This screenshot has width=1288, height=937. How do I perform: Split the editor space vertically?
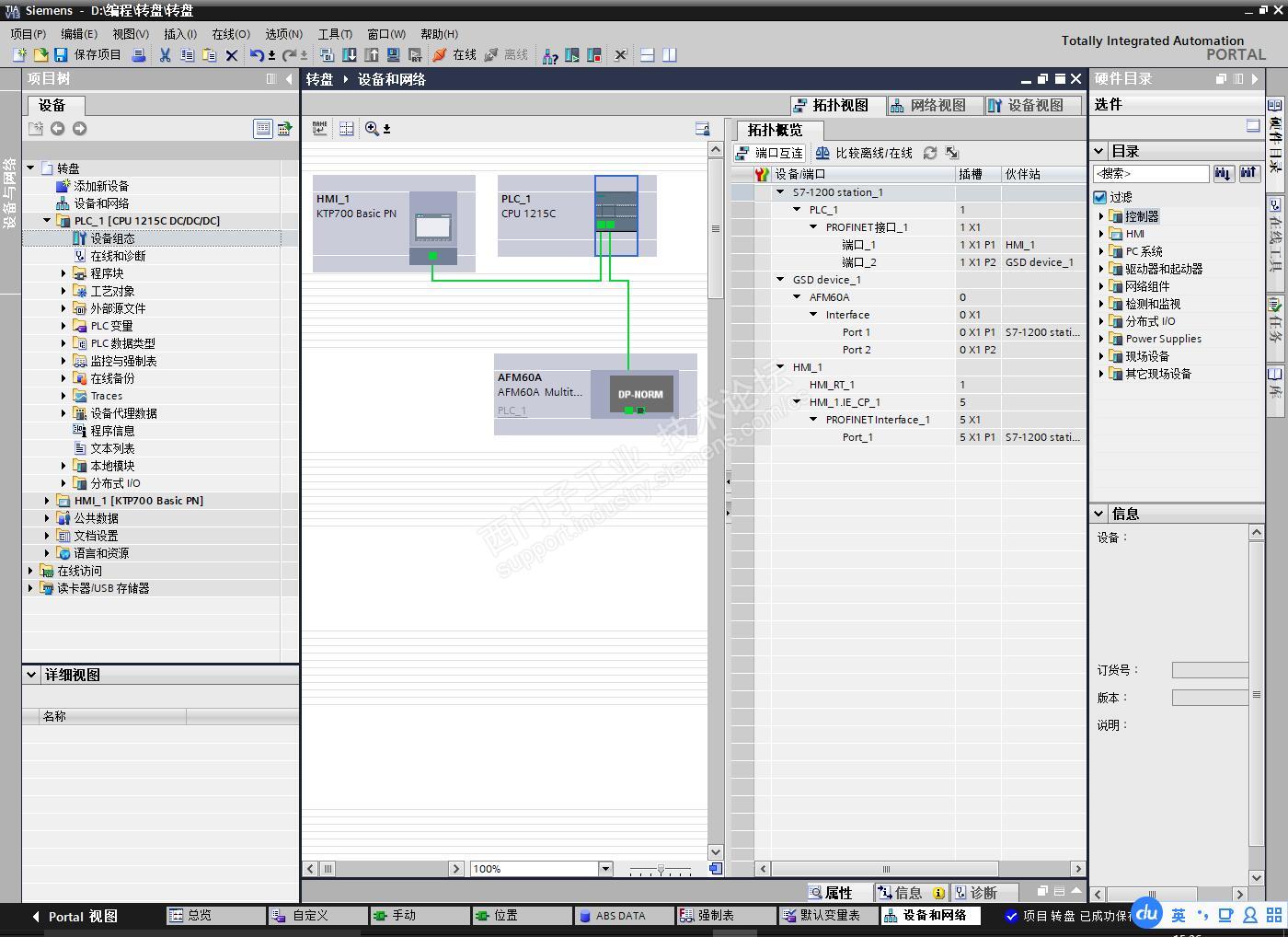click(670, 55)
